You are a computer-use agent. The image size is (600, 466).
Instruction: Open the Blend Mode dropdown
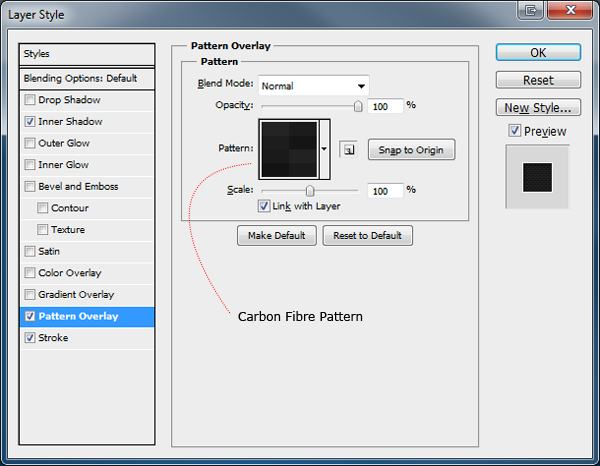click(x=314, y=86)
